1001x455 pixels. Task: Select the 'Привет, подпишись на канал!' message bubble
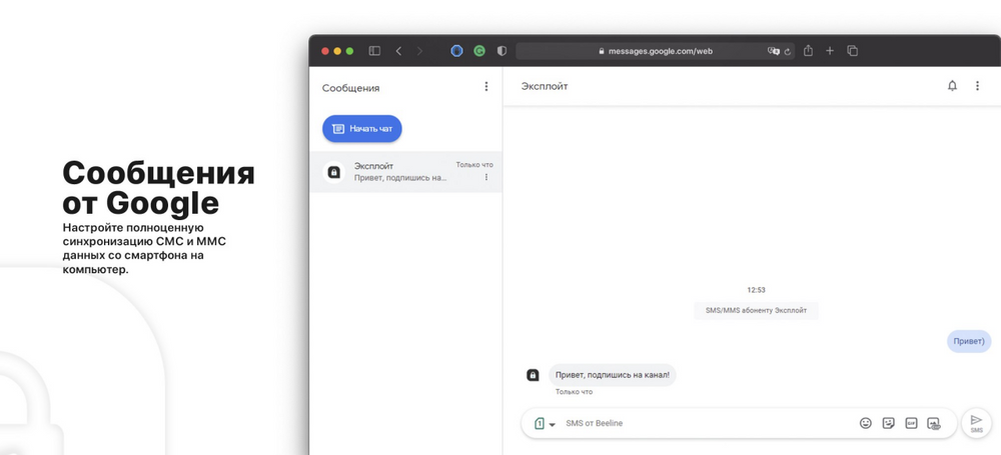[x=612, y=375]
